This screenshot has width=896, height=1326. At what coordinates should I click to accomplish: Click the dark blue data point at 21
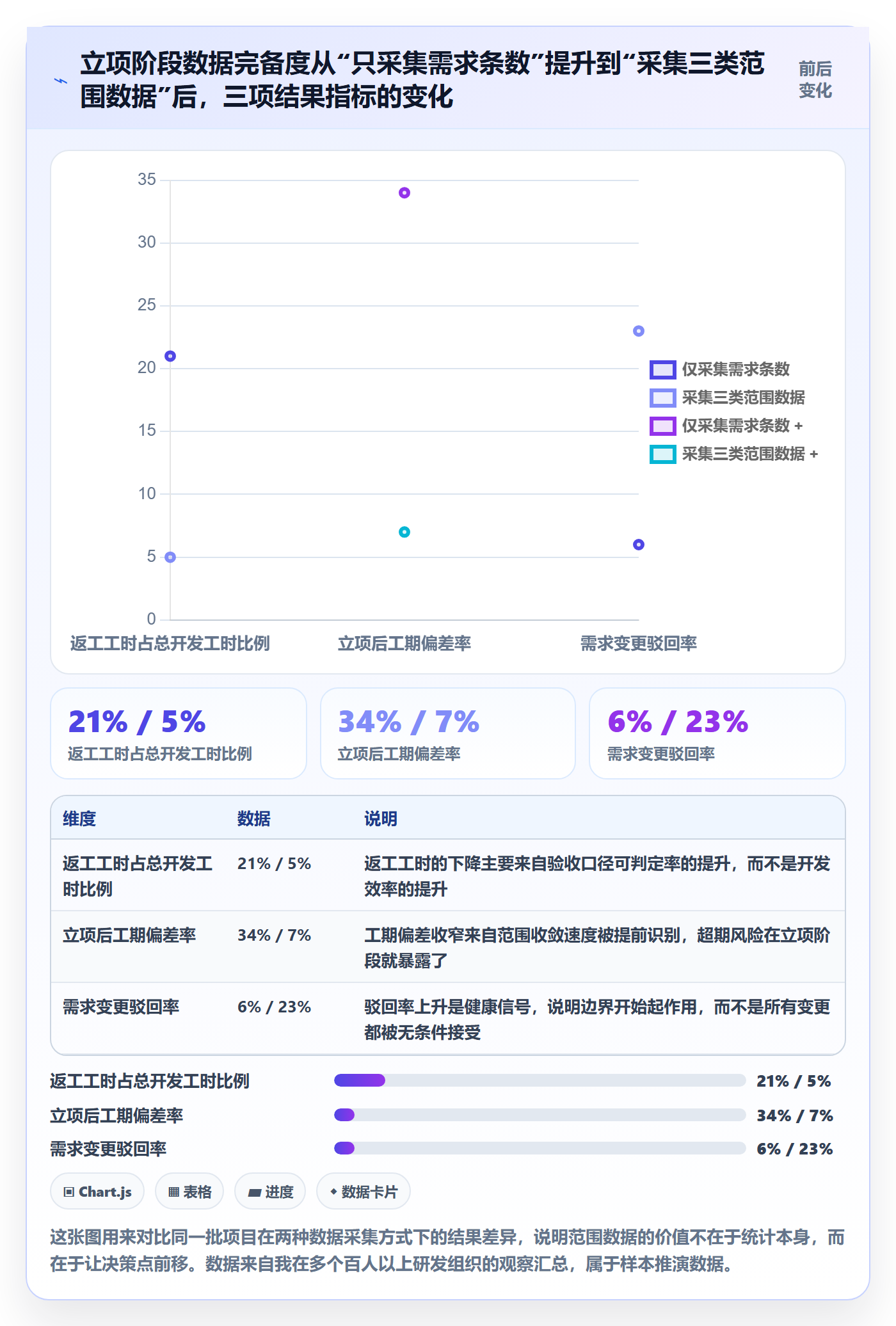(170, 356)
